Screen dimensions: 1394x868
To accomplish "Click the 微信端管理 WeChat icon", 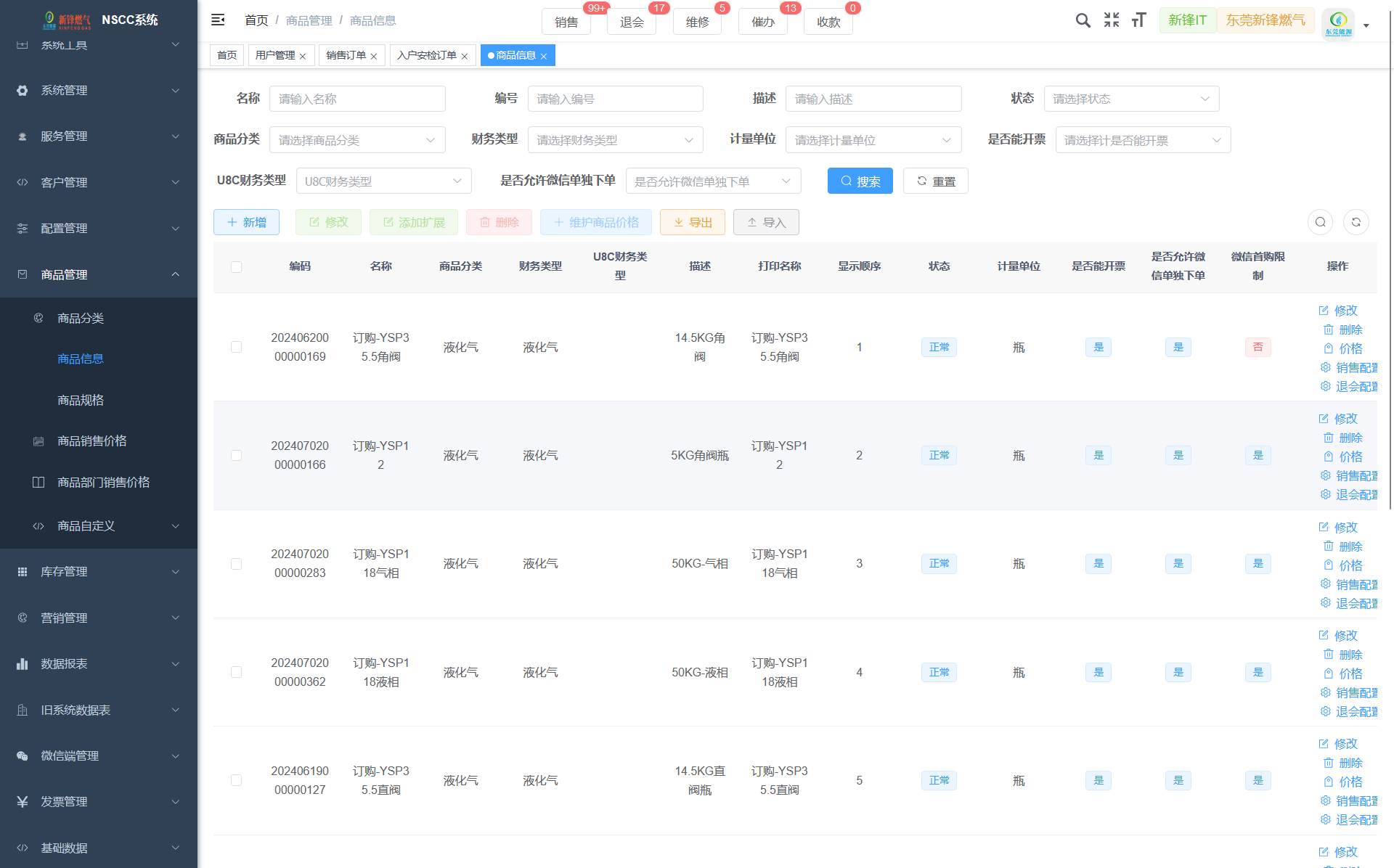I will coord(23,756).
